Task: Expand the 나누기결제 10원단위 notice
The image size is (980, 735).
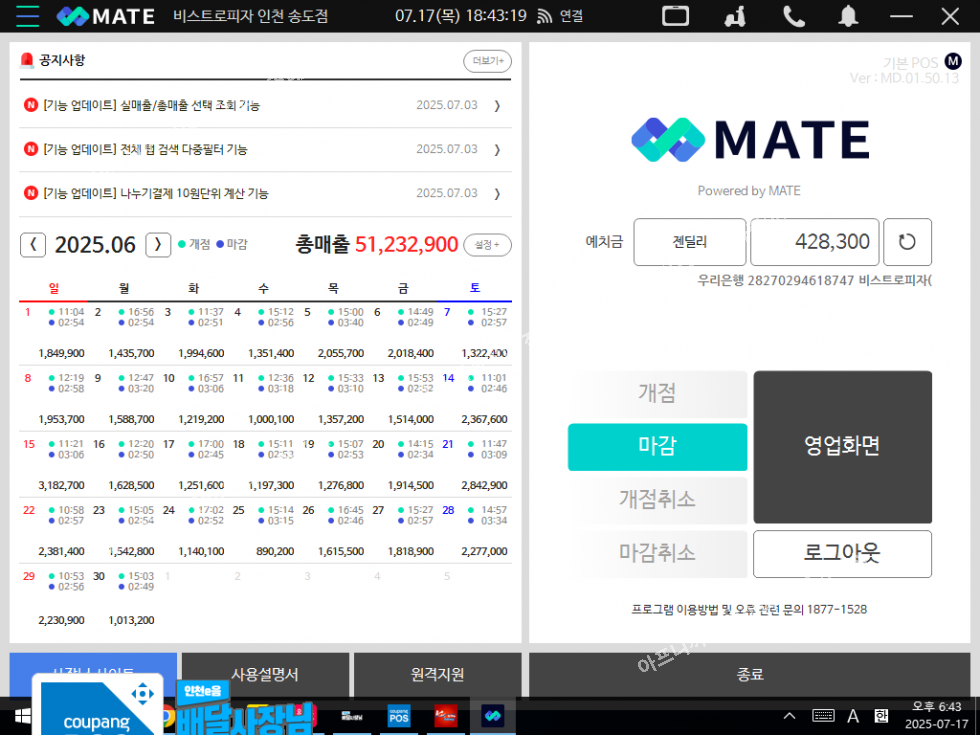Action: click(x=497, y=193)
